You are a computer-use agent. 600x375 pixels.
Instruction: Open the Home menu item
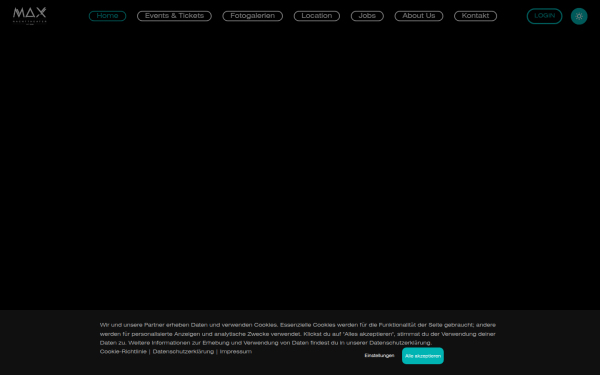[x=107, y=16]
